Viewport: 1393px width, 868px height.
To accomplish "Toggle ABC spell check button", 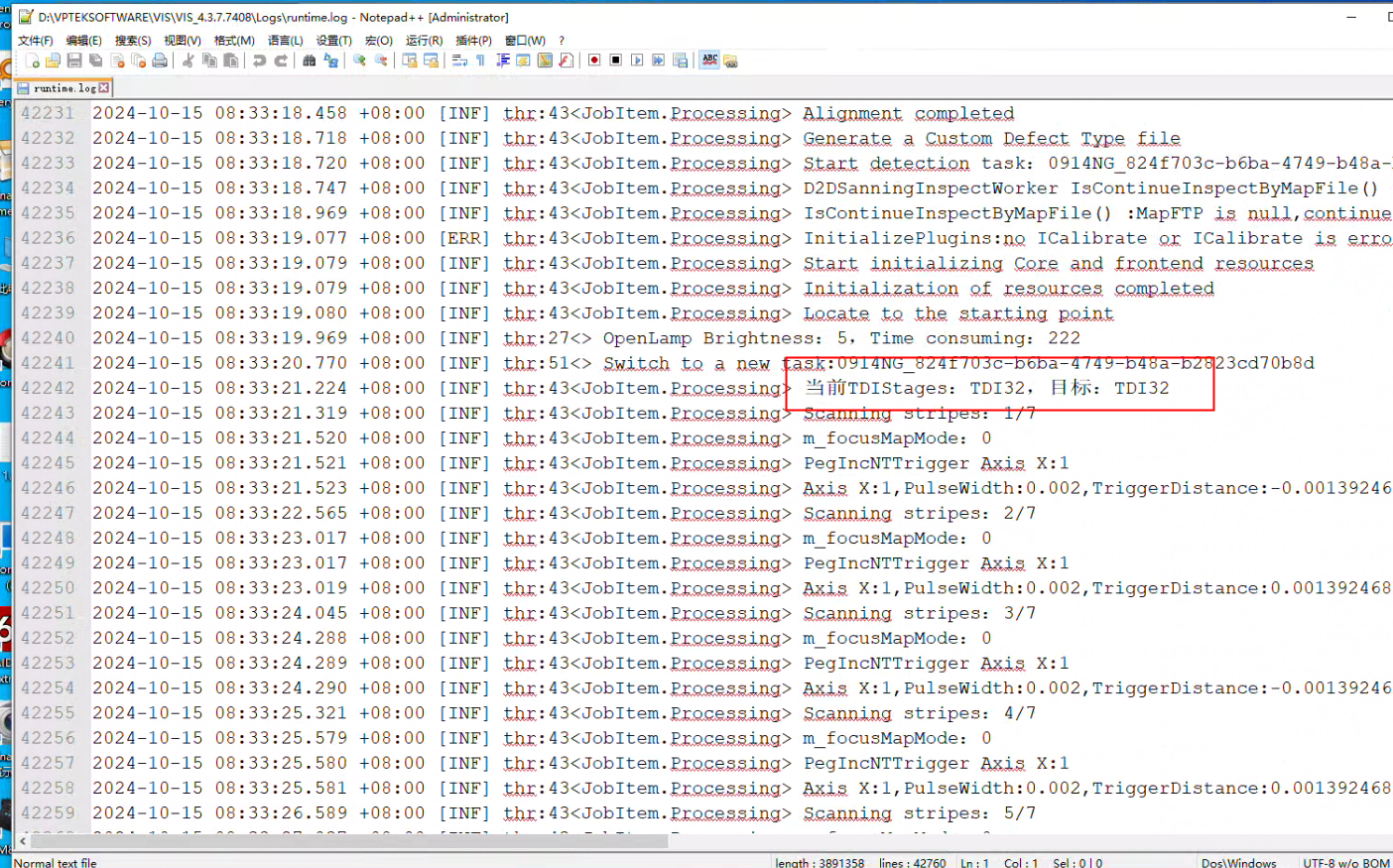I will point(709,61).
